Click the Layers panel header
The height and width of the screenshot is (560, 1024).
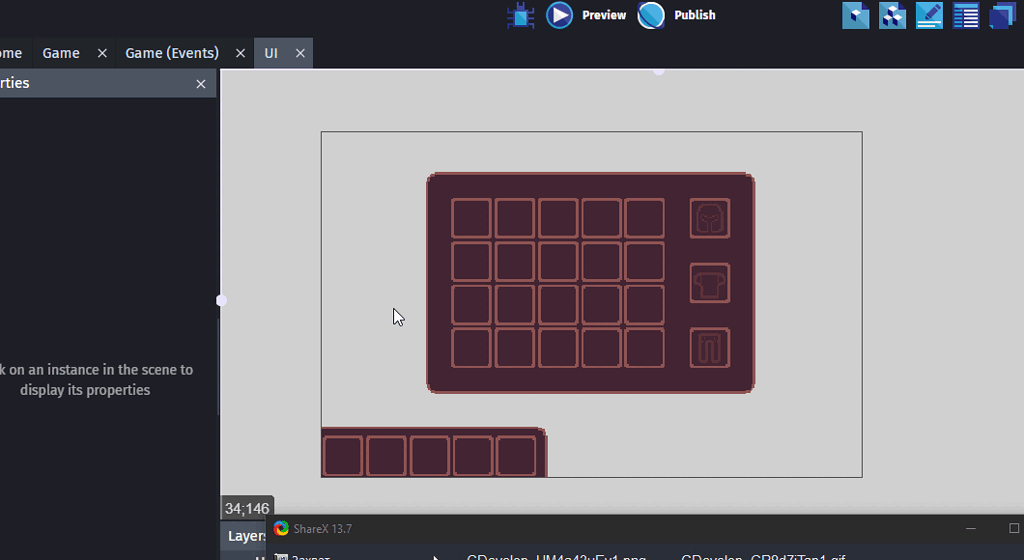click(x=244, y=536)
